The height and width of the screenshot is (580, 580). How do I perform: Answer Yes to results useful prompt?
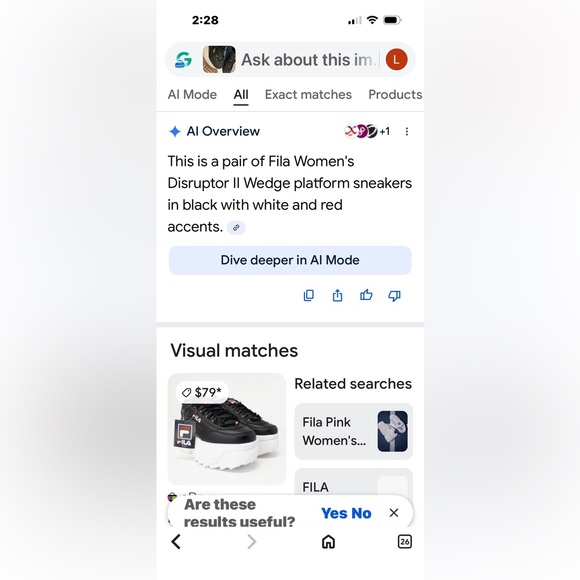335,513
